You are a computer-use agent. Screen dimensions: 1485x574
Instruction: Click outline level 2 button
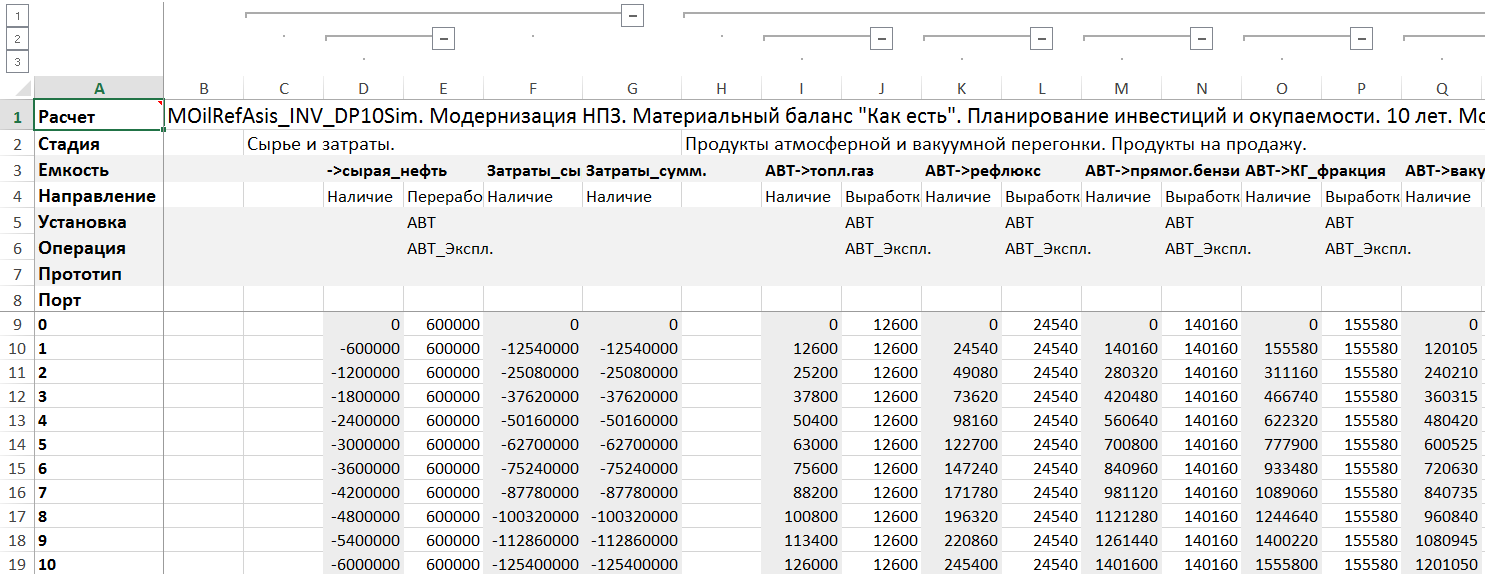[x=17, y=39]
